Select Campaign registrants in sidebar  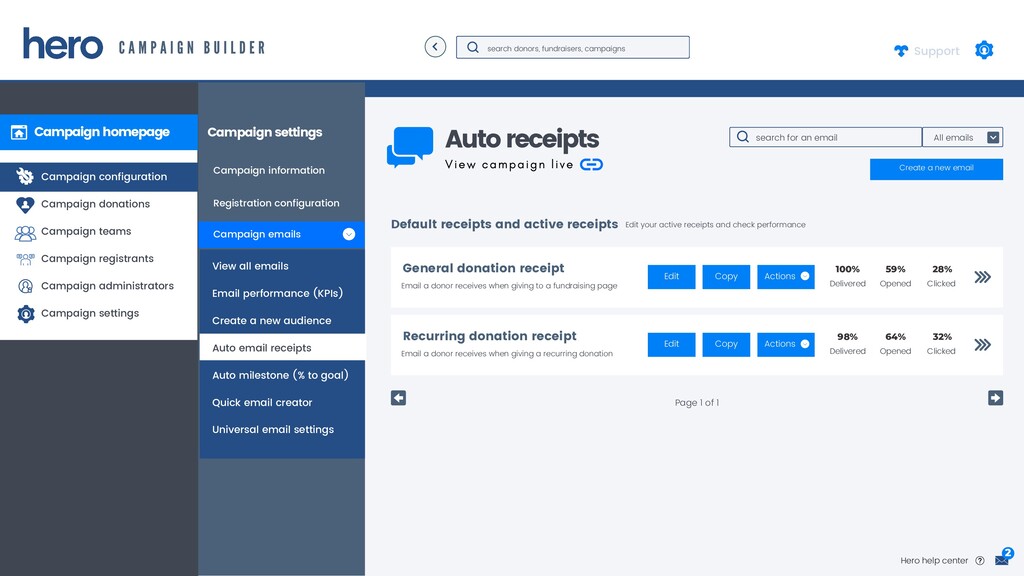(99, 259)
